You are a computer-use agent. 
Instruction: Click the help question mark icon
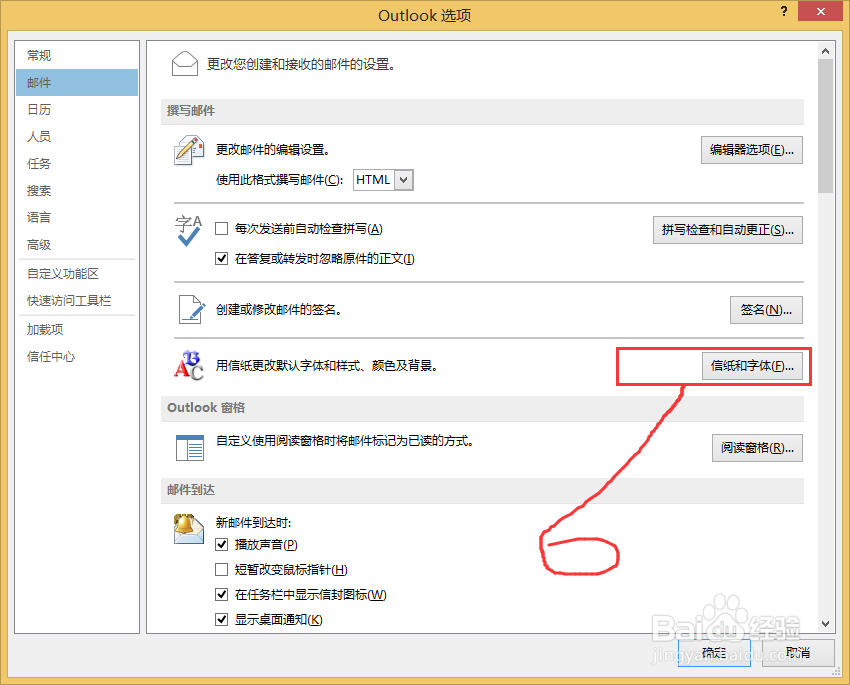coord(783,11)
